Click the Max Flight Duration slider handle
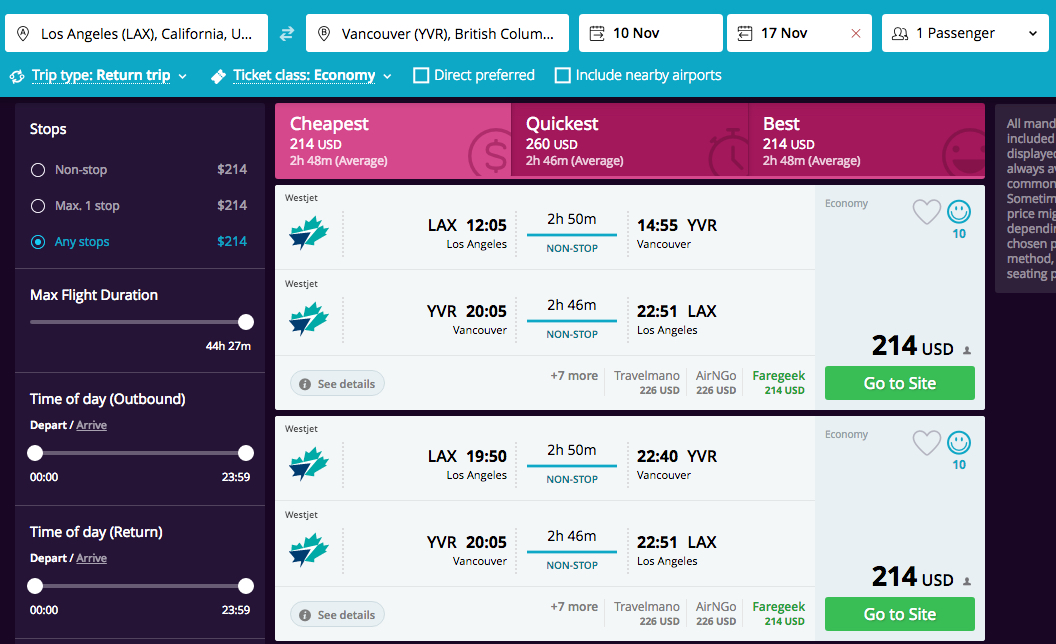 [246, 322]
